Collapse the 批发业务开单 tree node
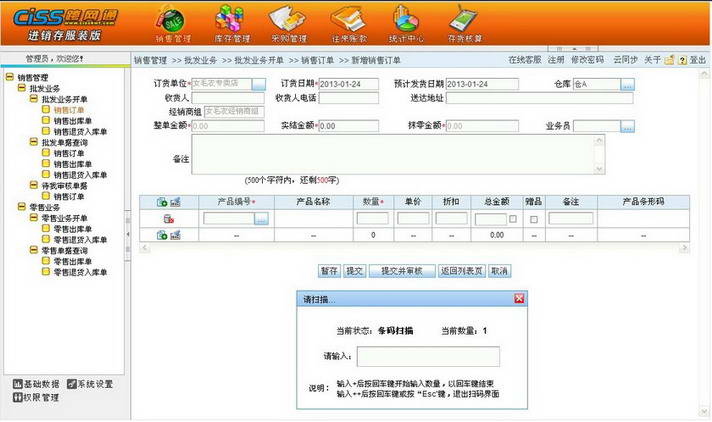The width and height of the screenshot is (712, 422). pos(34,99)
